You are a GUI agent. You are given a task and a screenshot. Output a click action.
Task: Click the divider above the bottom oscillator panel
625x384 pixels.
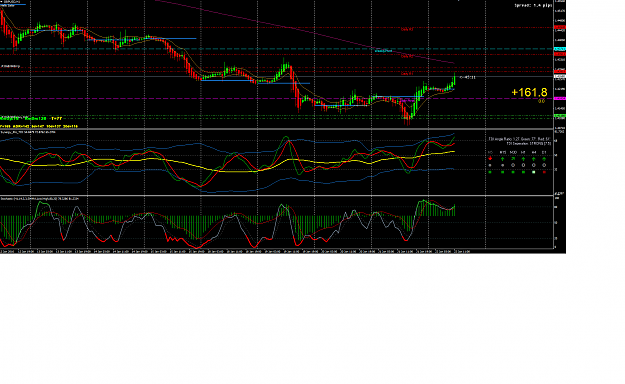[277, 195]
